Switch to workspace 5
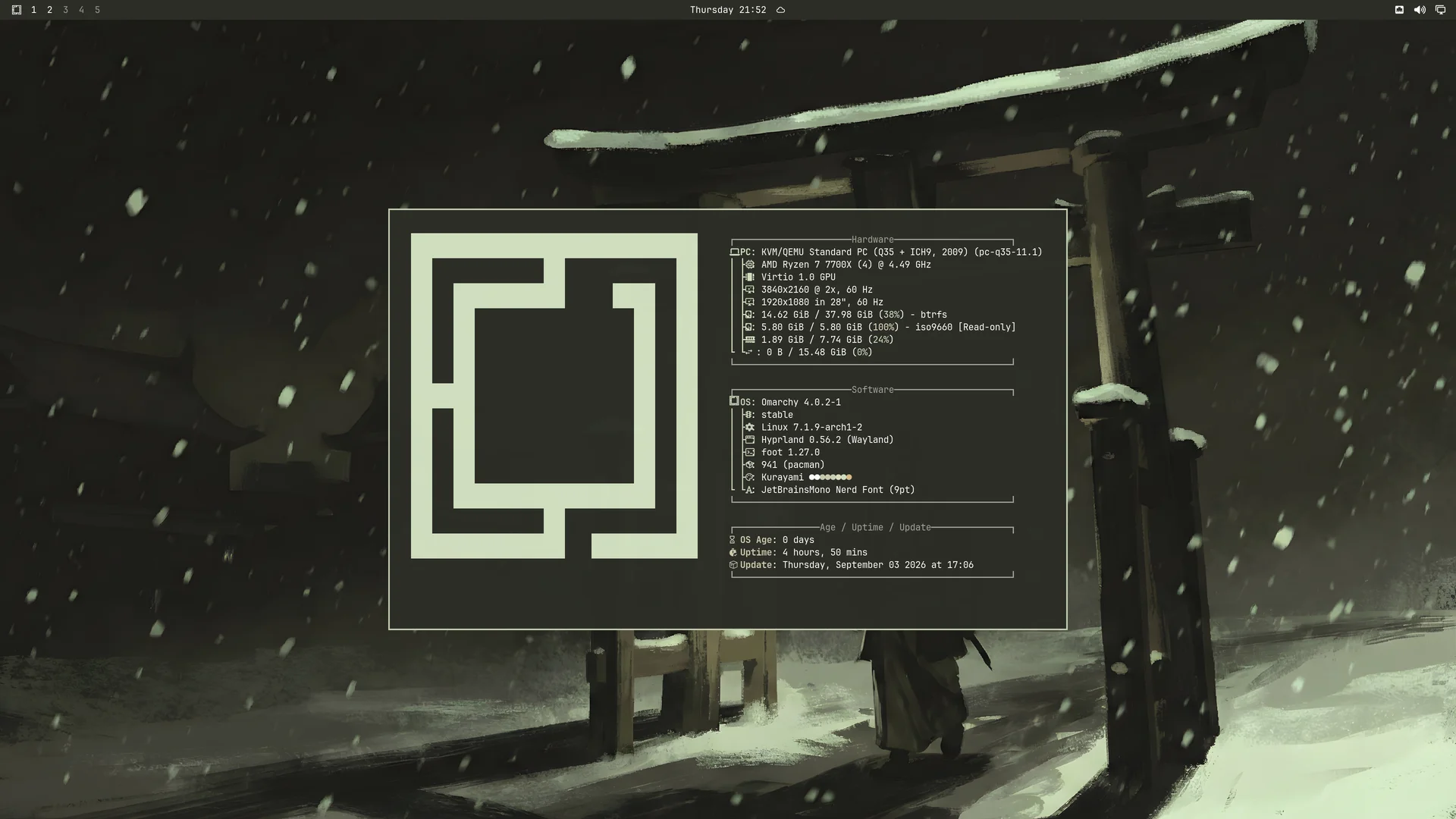This screenshot has width=1456, height=819. pyautogui.click(x=97, y=10)
